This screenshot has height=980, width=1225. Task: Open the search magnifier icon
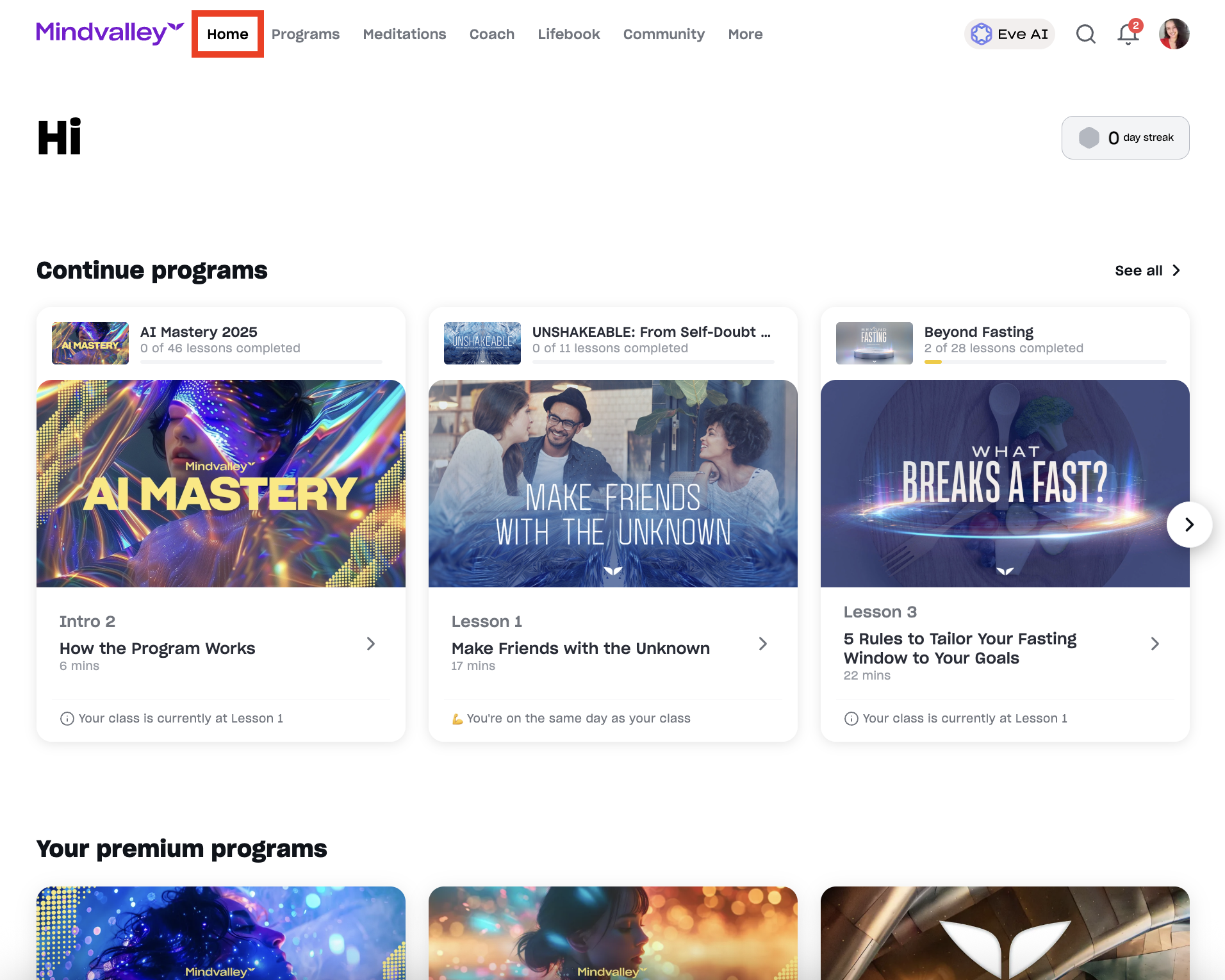[x=1085, y=34]
